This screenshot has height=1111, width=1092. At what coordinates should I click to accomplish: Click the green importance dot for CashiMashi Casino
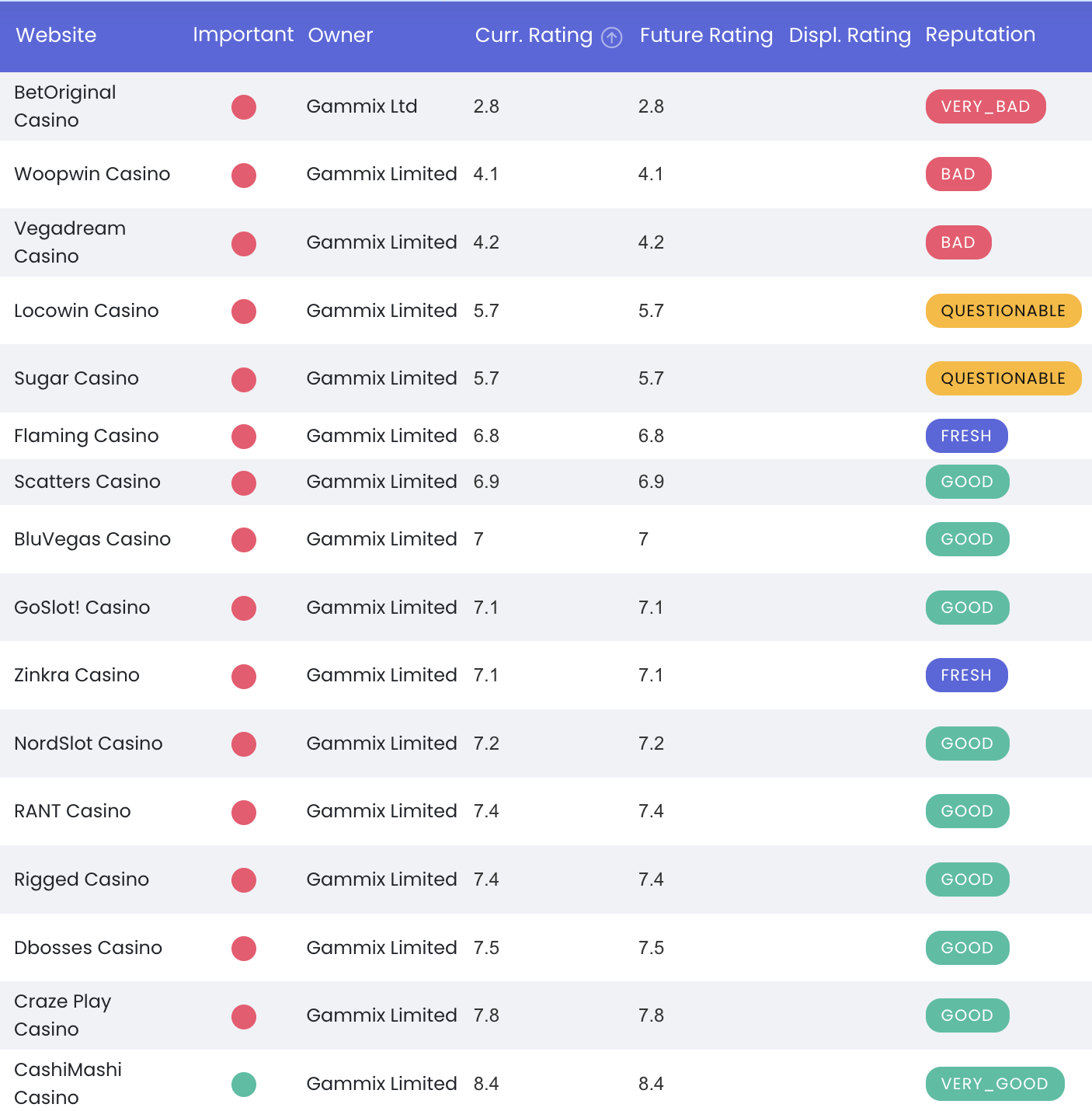click(244, 1084)
